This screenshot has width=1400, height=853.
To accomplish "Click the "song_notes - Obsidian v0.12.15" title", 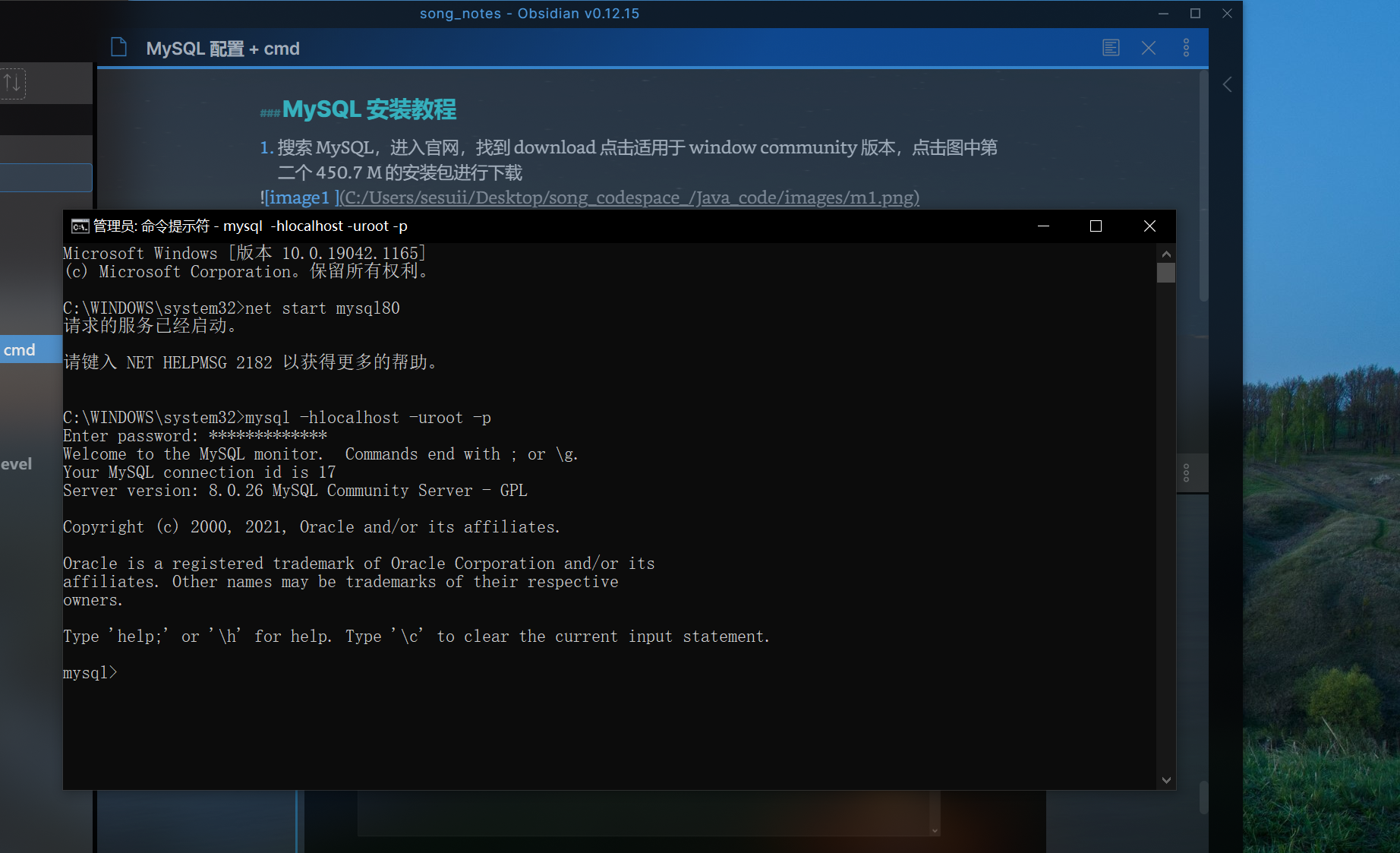I will click(x=529, y=14).
